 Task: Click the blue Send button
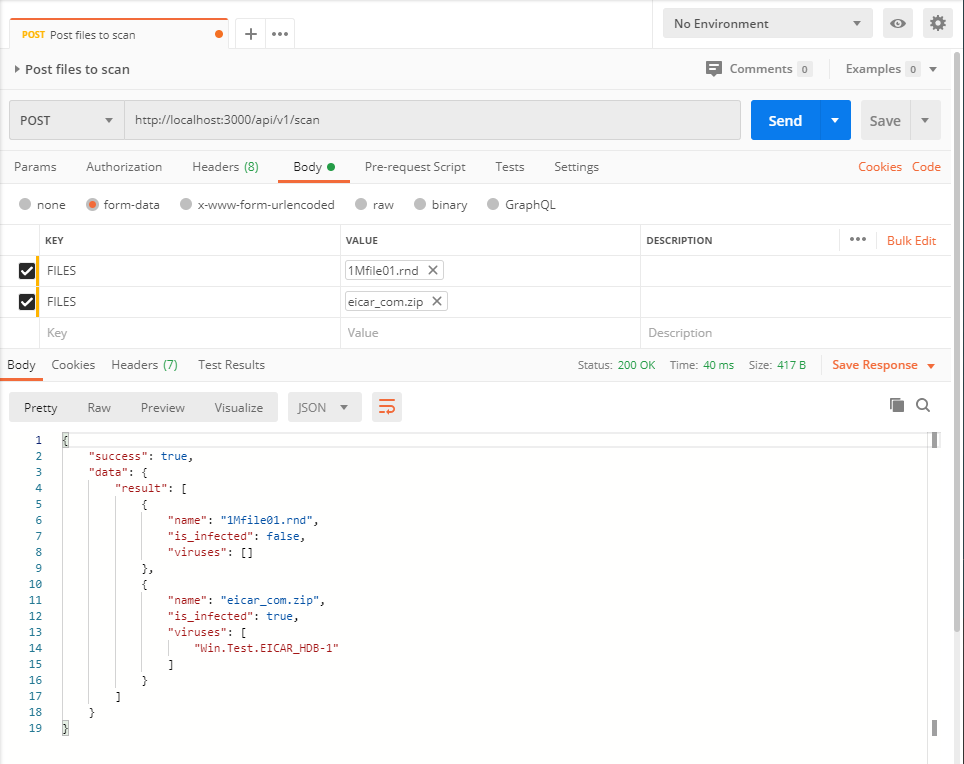click(x=785, y=120)
